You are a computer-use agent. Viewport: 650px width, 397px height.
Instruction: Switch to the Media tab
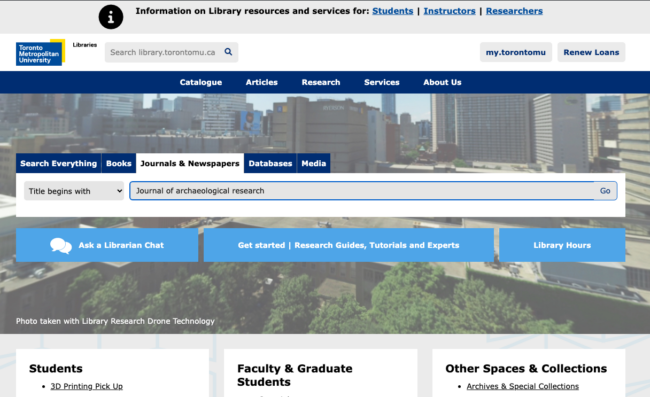(314, 163)
